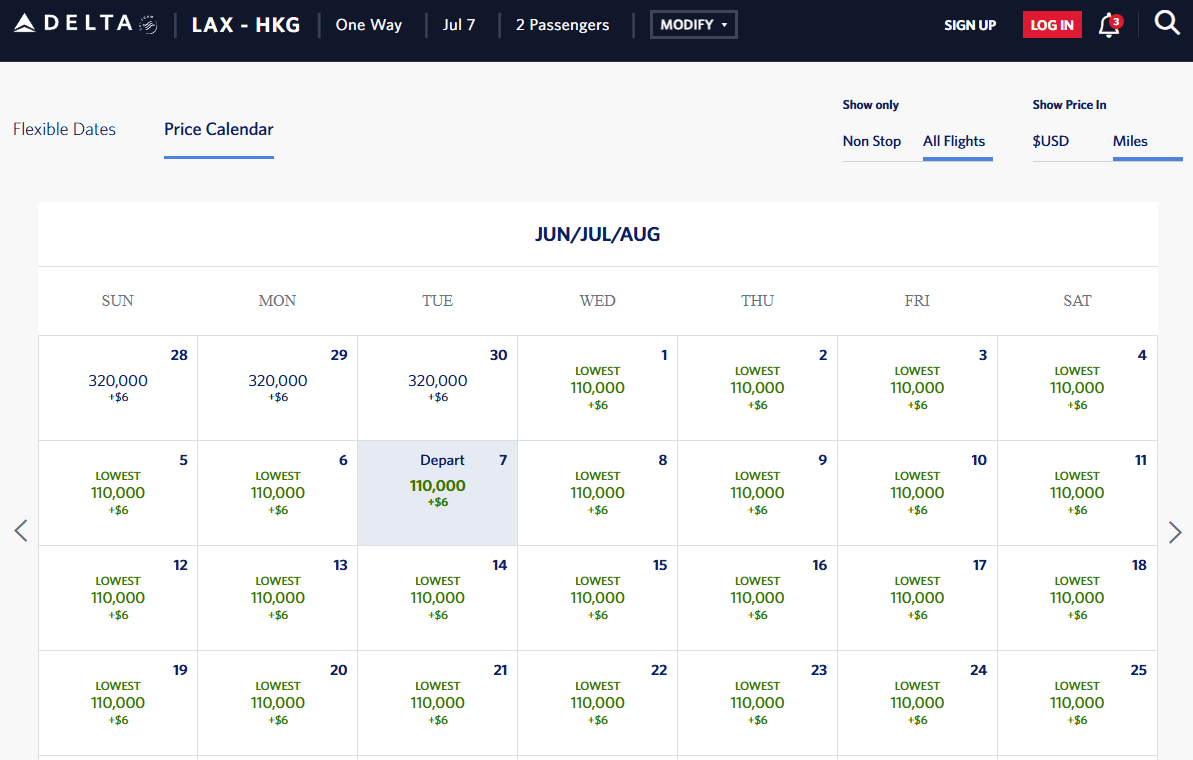Choose the 25 date cell
The width and height of the screenshot is (1193, 760).
click(x=1077, y=703)
